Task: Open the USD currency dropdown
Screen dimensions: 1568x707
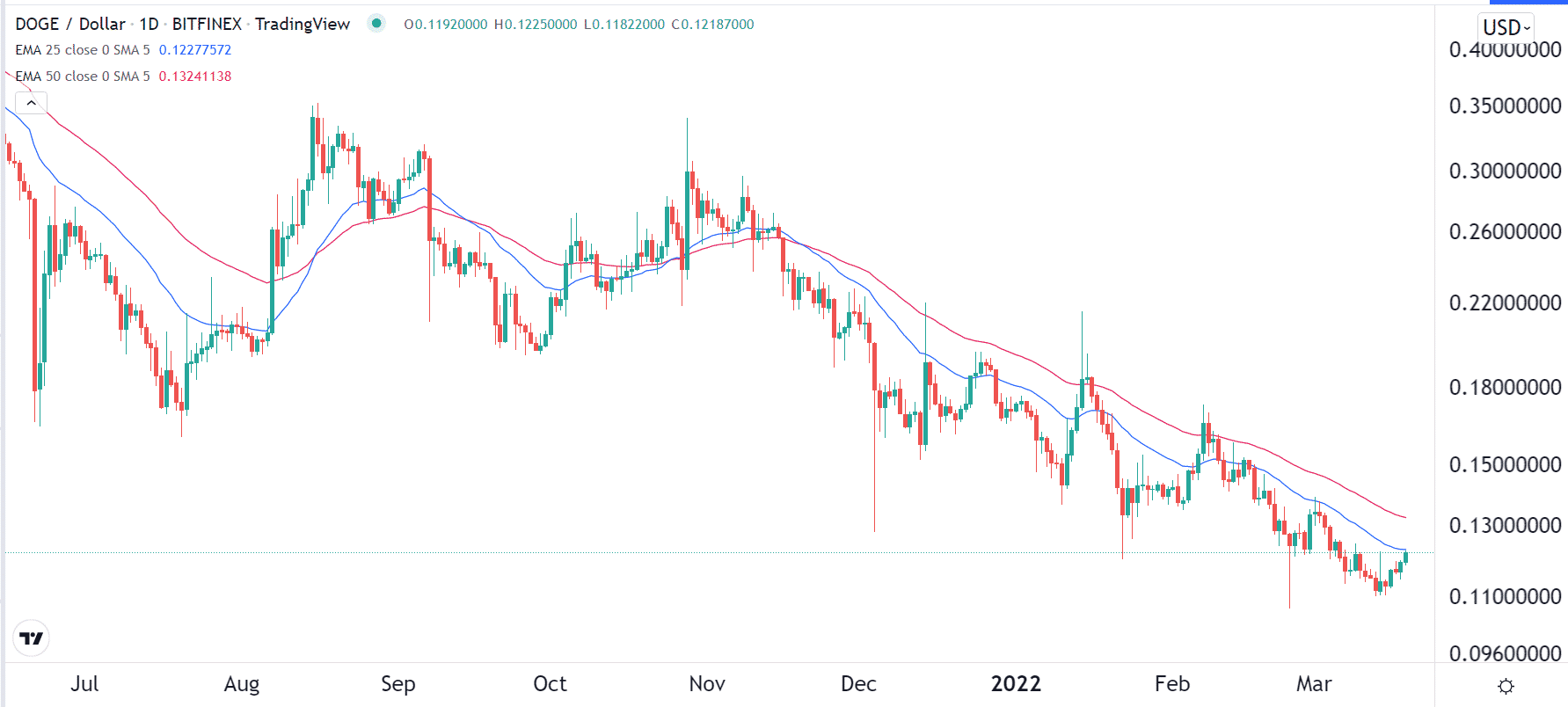Action: click(x=1506, y=27)
